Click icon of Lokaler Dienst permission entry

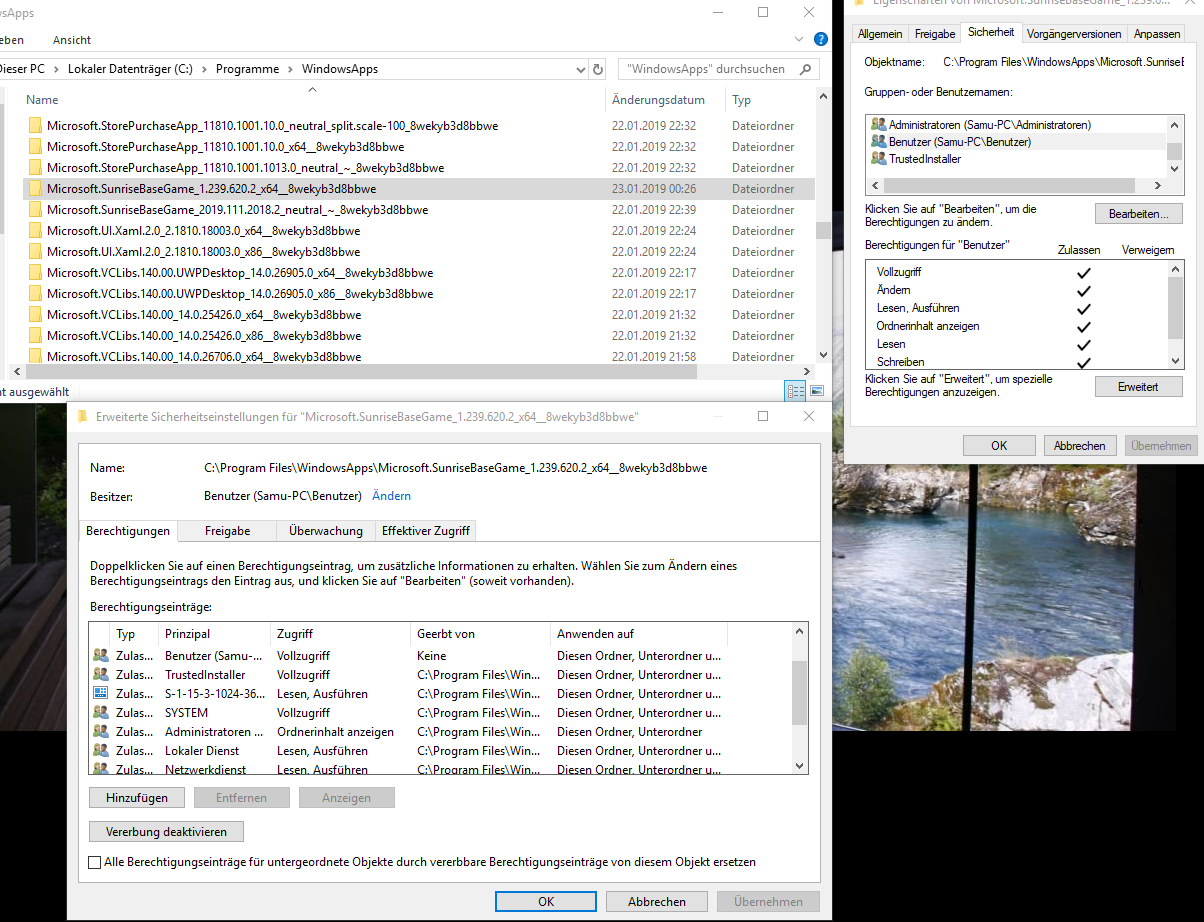coord(100,751)
